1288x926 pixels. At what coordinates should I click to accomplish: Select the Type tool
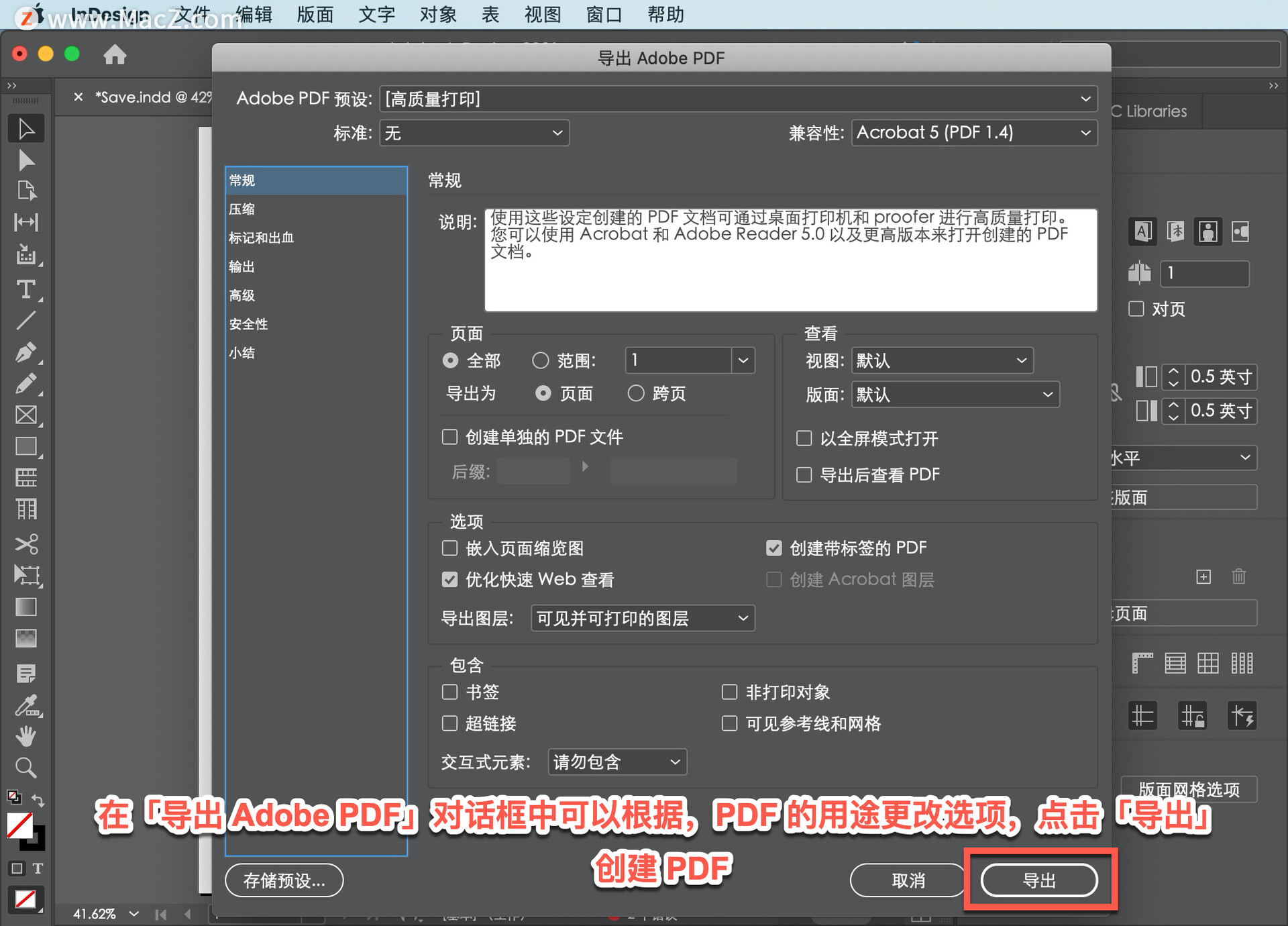click(26, 289)
